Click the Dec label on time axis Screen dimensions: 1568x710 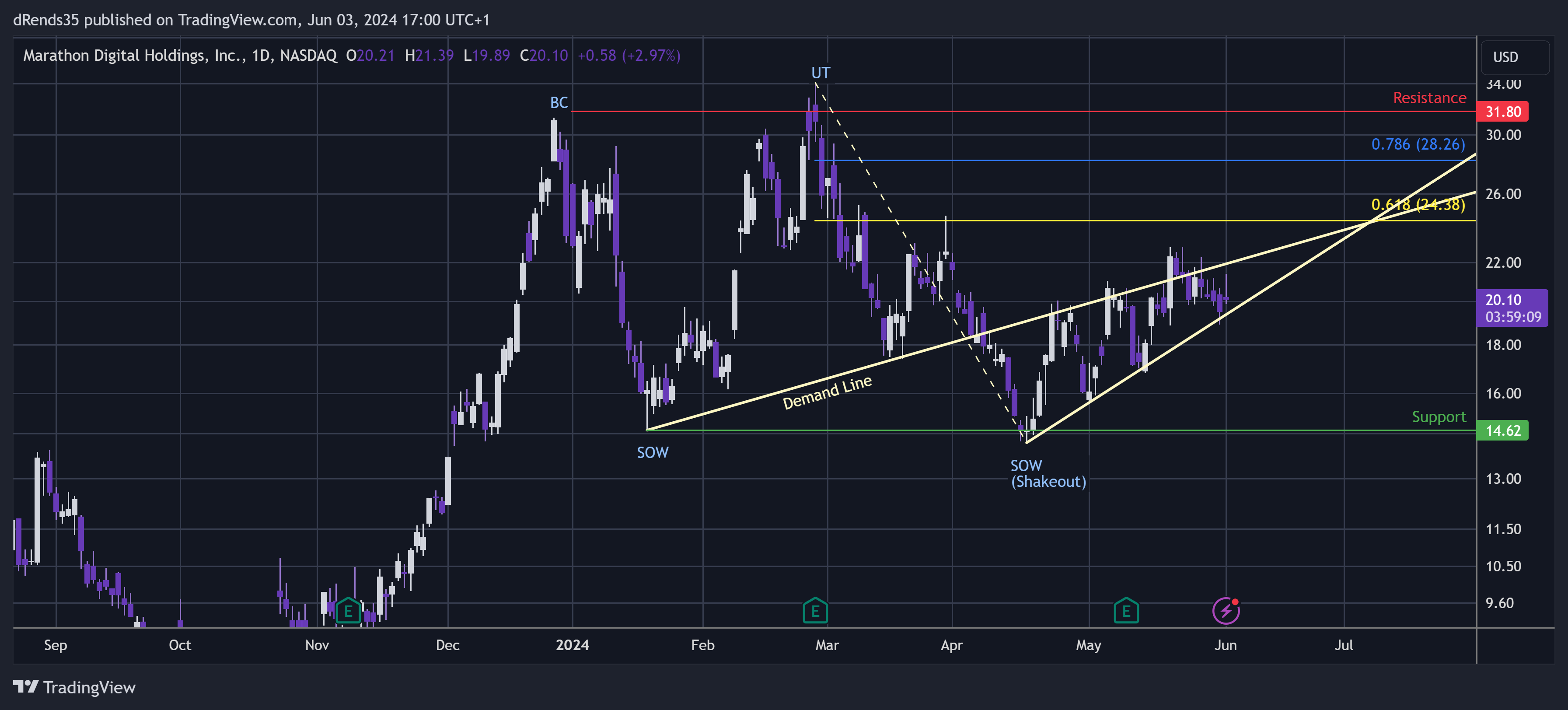click(447, 645)
